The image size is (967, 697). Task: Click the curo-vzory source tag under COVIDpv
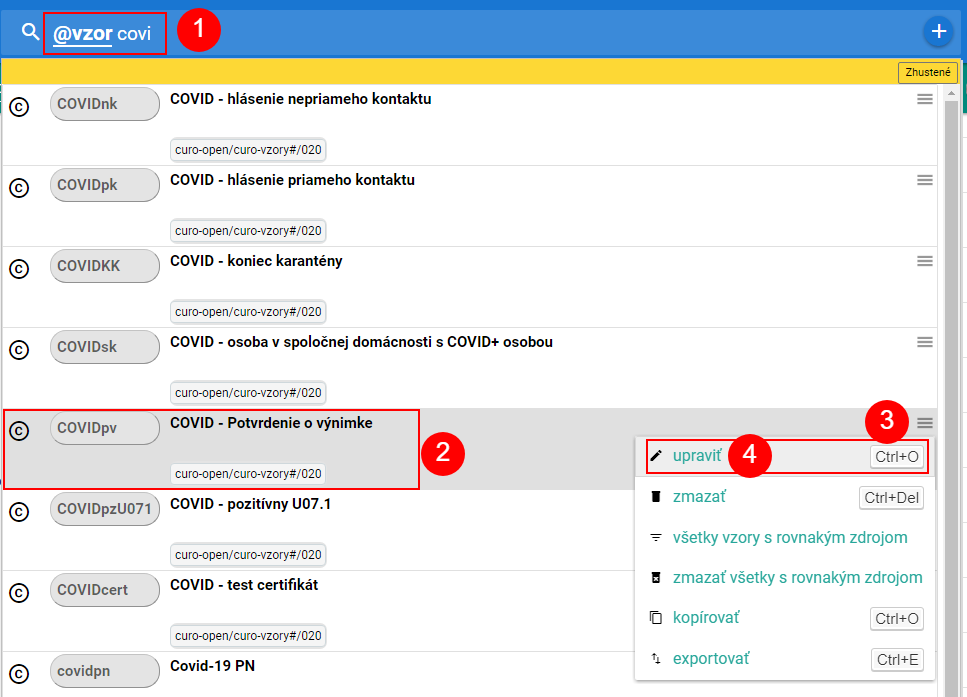click(248, 474)
